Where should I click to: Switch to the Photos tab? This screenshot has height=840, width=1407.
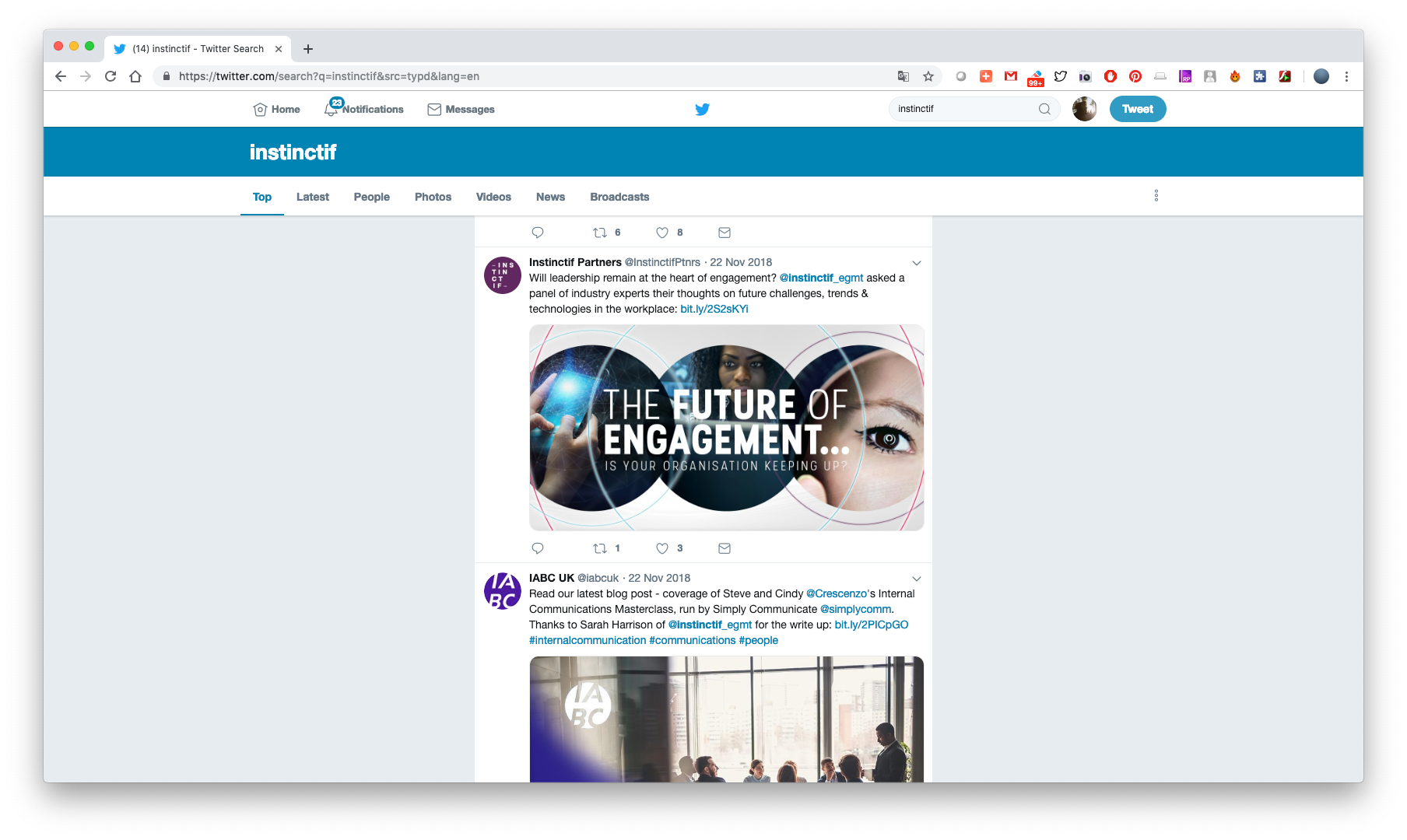(433, 197)
